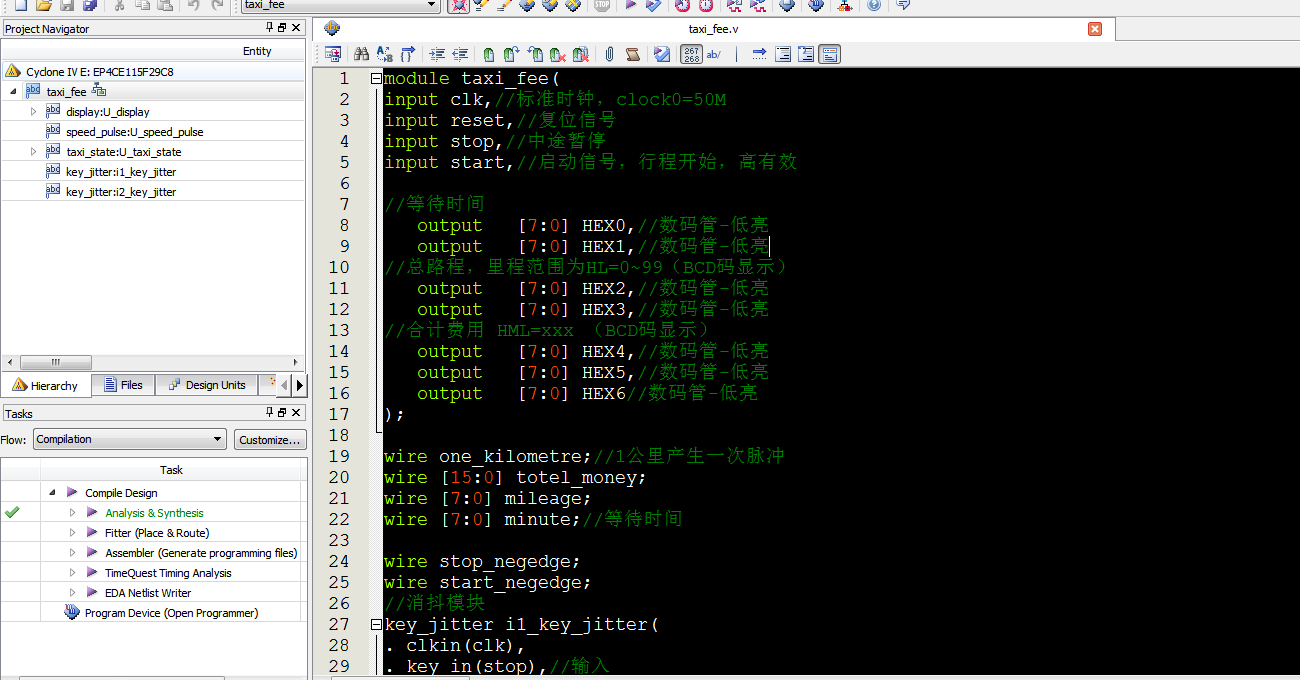Open Quartus Help via the question mark icon
The image size is (1300, 680).
[873, 7]
